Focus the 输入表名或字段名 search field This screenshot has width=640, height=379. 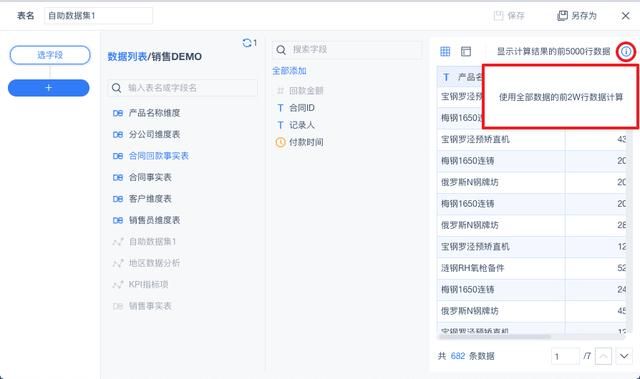(x=182, y=88)
